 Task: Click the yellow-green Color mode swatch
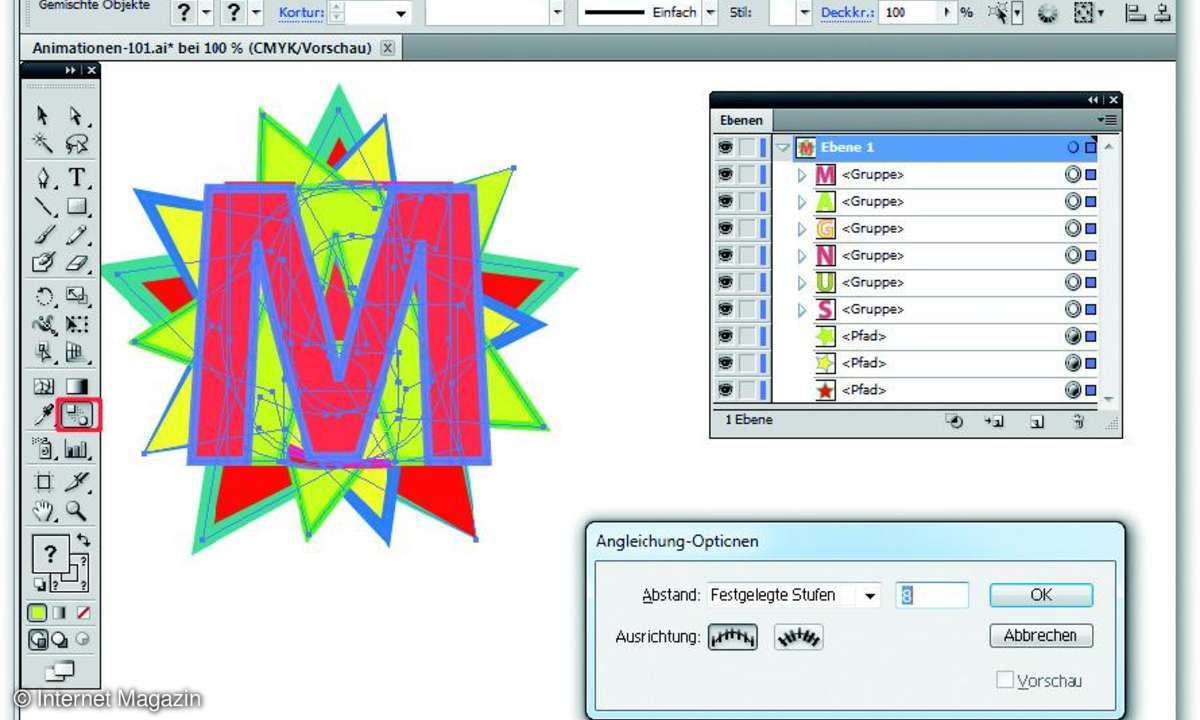click(x=38, y=612)
